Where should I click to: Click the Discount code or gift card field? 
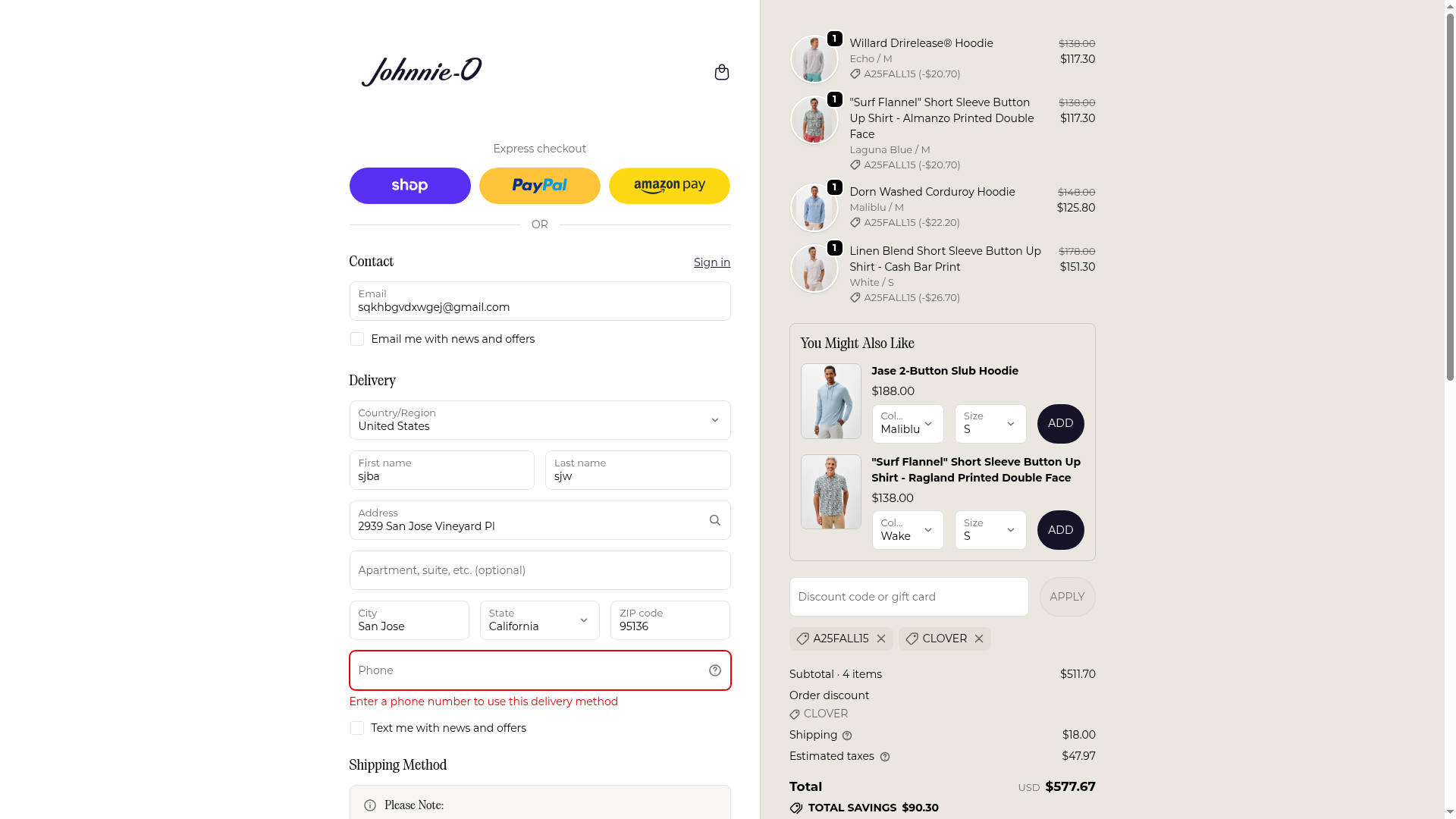[x=908, y=597]
